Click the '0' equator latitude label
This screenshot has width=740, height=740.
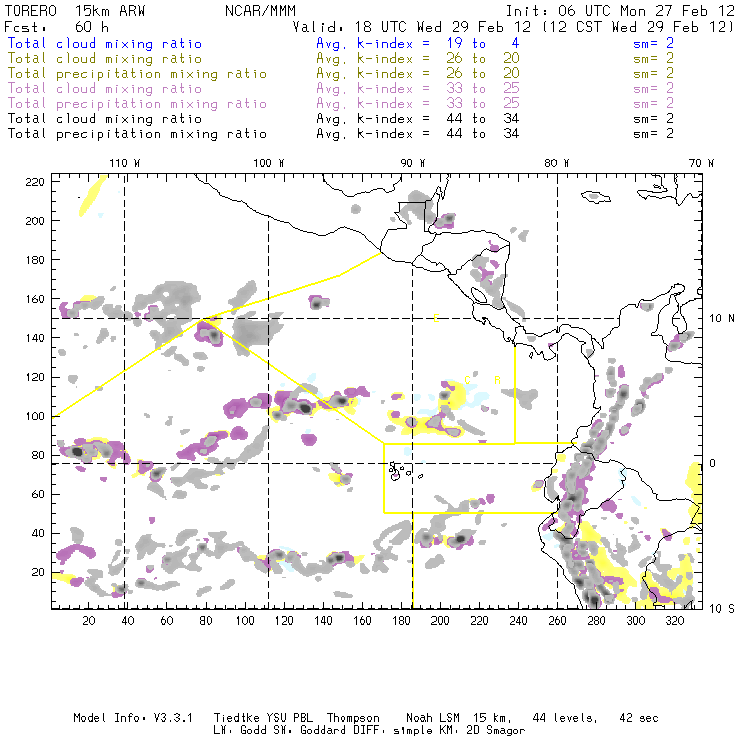click(x=713, y=463)
